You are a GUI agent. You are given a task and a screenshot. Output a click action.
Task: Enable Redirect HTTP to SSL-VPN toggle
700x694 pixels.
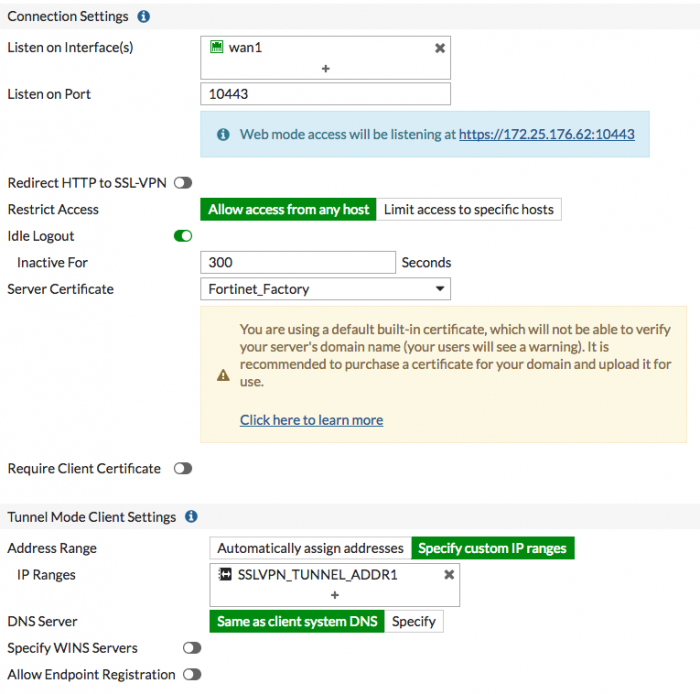point(183,183)
